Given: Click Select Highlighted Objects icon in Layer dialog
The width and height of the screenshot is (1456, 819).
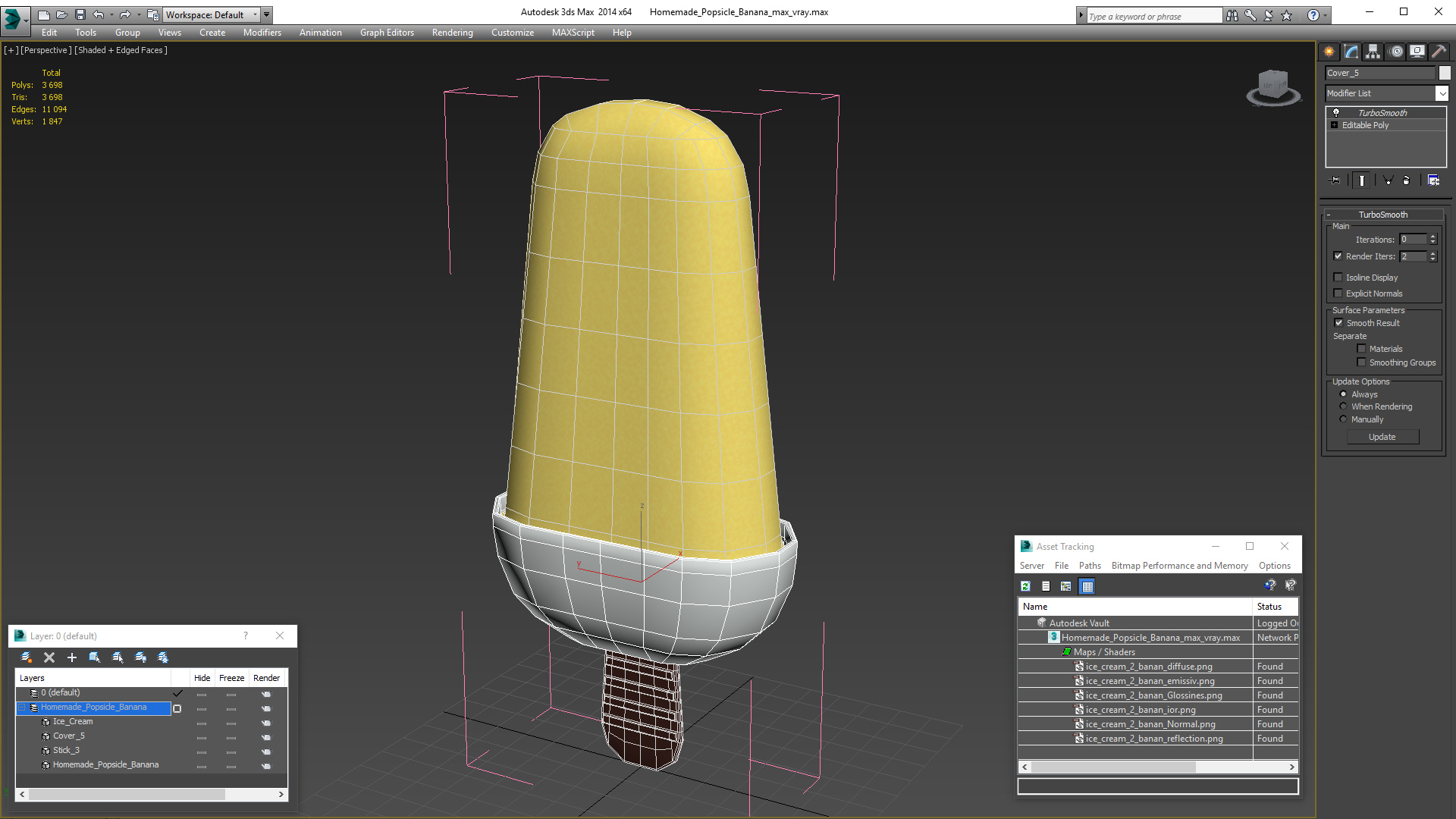Looking at the screenshot, I should tap(95, 657).
